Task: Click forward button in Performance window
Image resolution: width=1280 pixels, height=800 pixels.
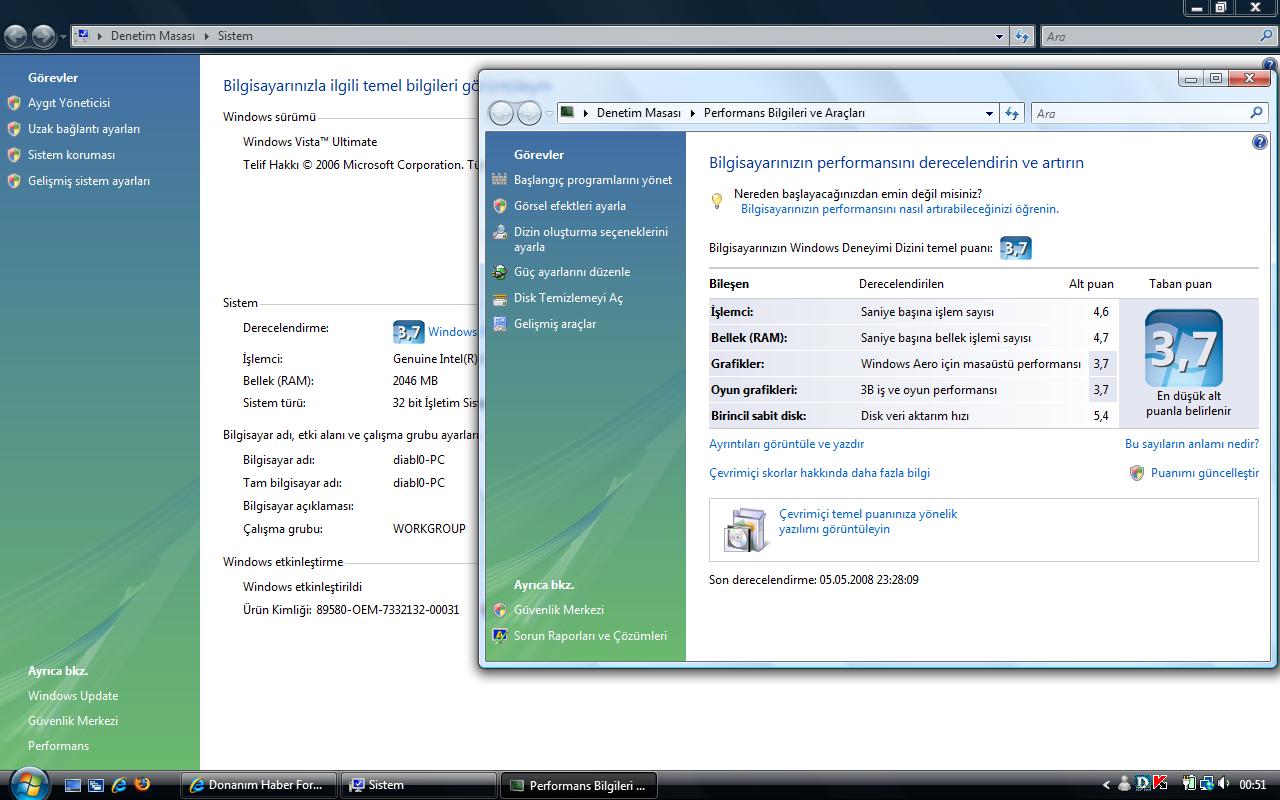Action: pos(529,113)
